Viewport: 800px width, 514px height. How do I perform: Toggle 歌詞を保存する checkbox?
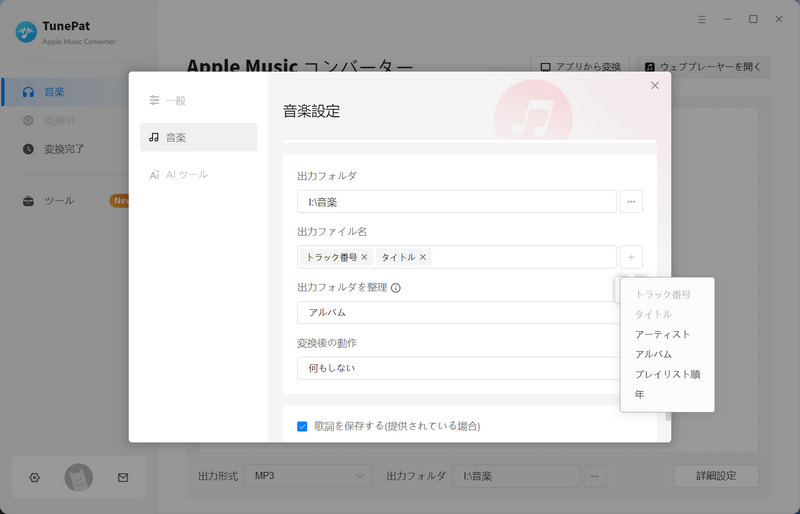302,426
